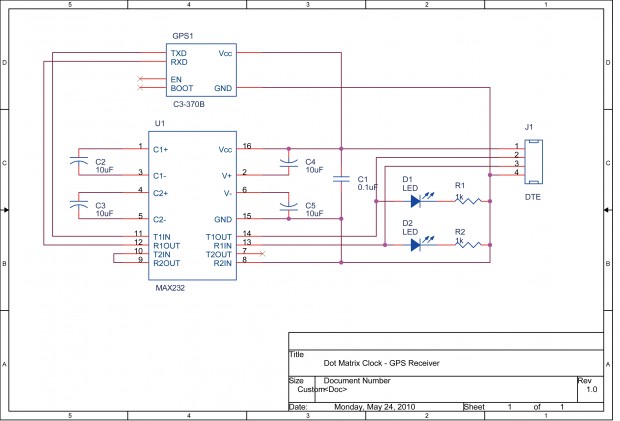Image resolution: width=620 pixels, height=421 pixels.
Task: Click the R2 1k resistor symbol
Action: [468, 245]
